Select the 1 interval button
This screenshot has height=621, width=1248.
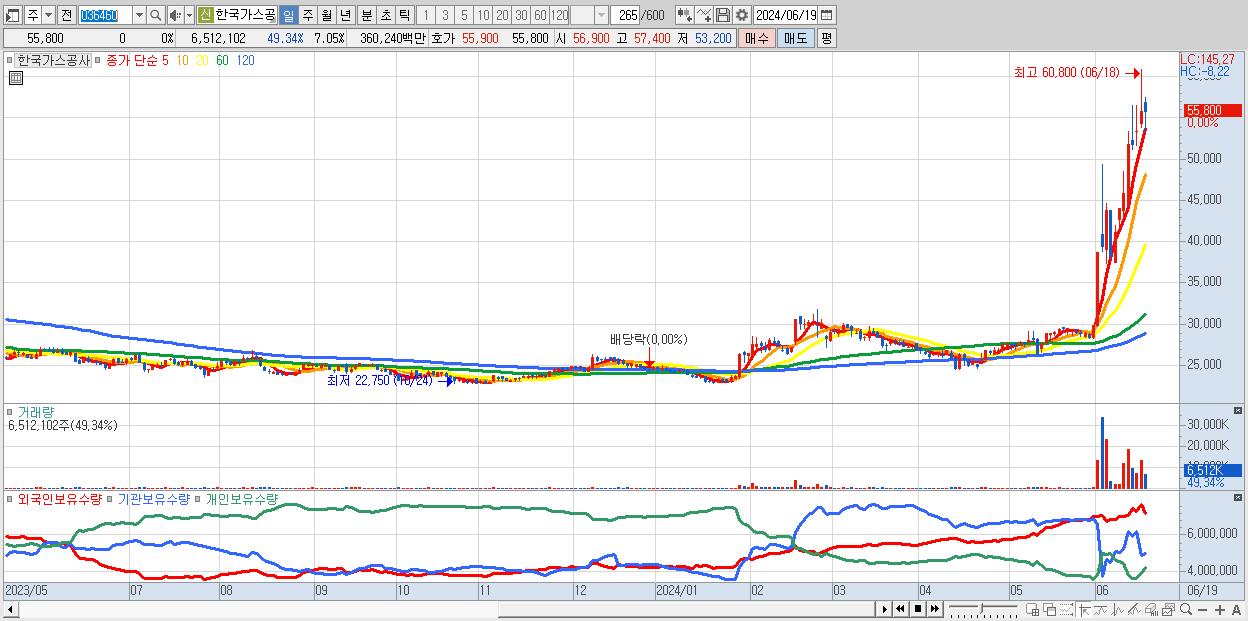(425, 15)
